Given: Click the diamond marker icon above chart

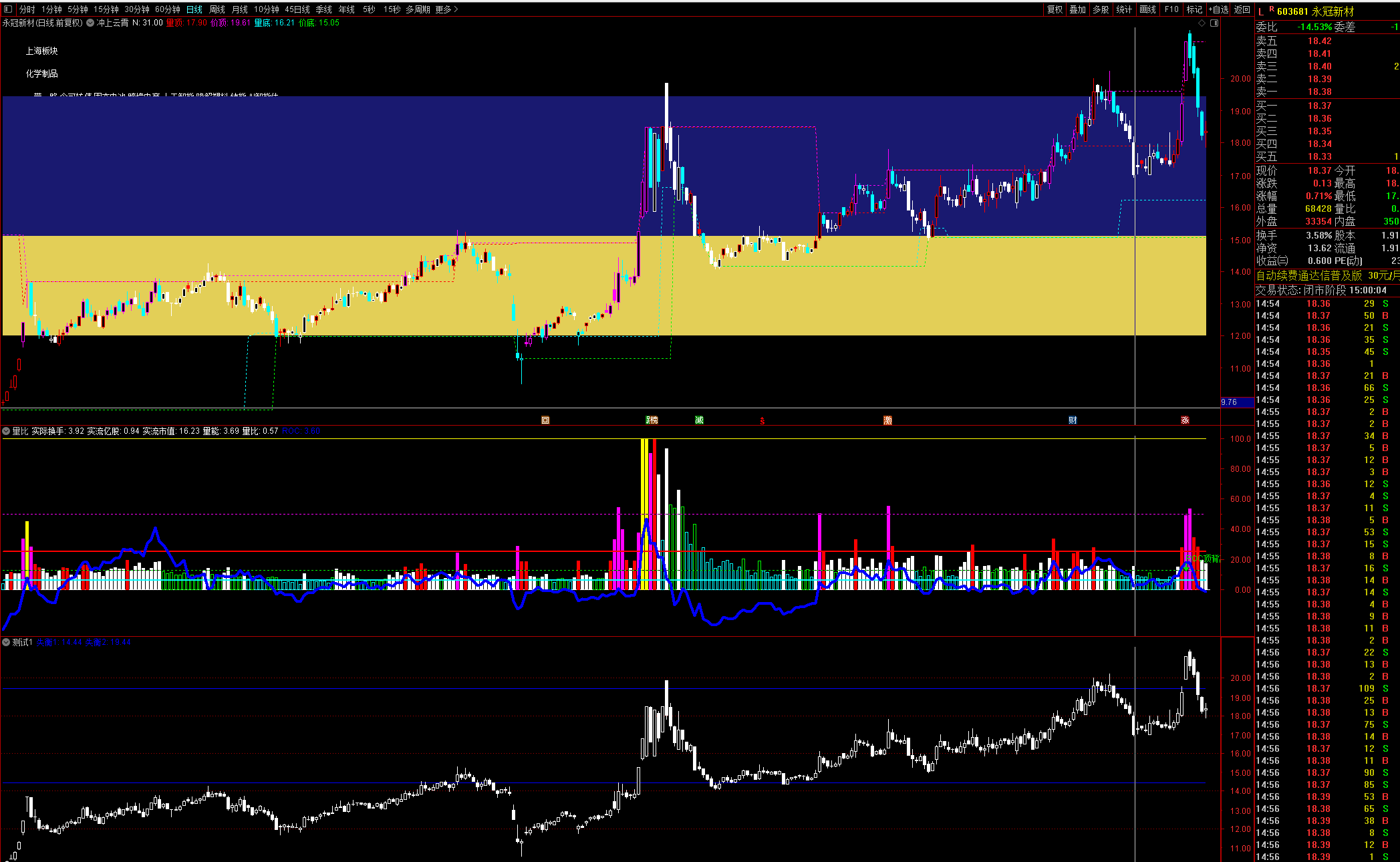Looking at the screenshot, I should click(1202, 23).
